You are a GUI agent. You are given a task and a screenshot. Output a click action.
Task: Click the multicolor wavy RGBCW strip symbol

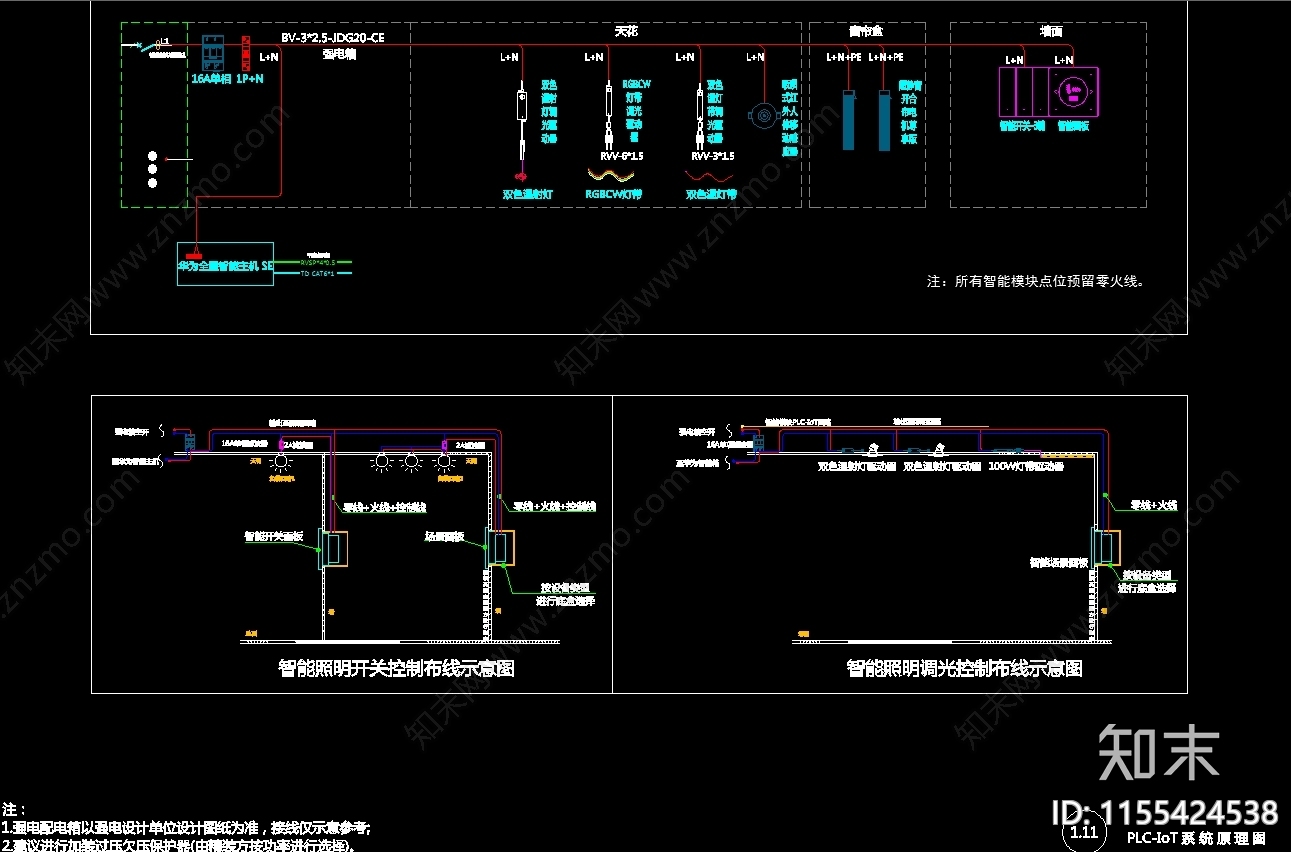[x=613, y=175]
